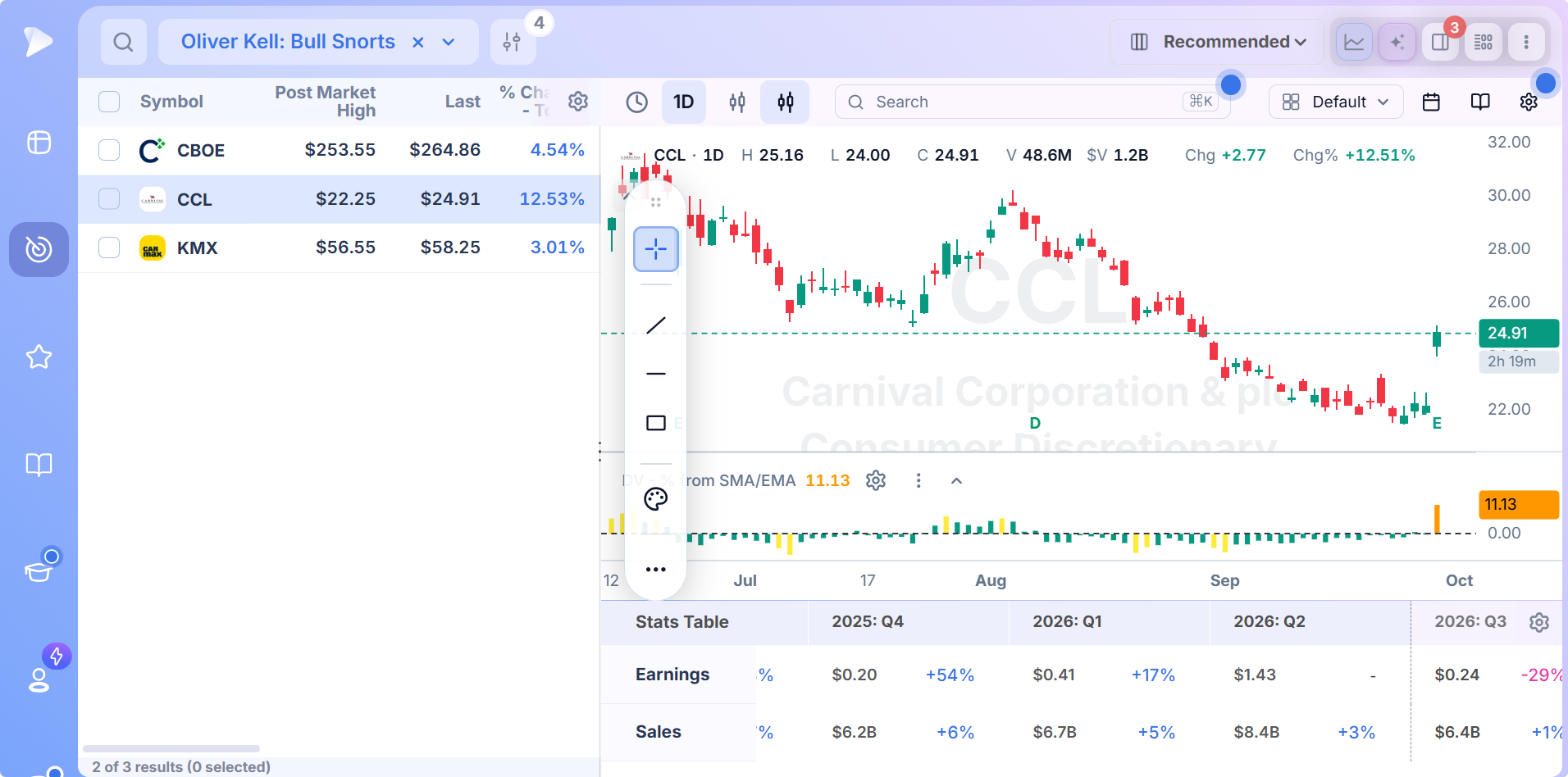Click the search magnifier button in top bar
The height and width of the screenshot is (777, 1568).
pyautogui.click(x=123, y=42)
